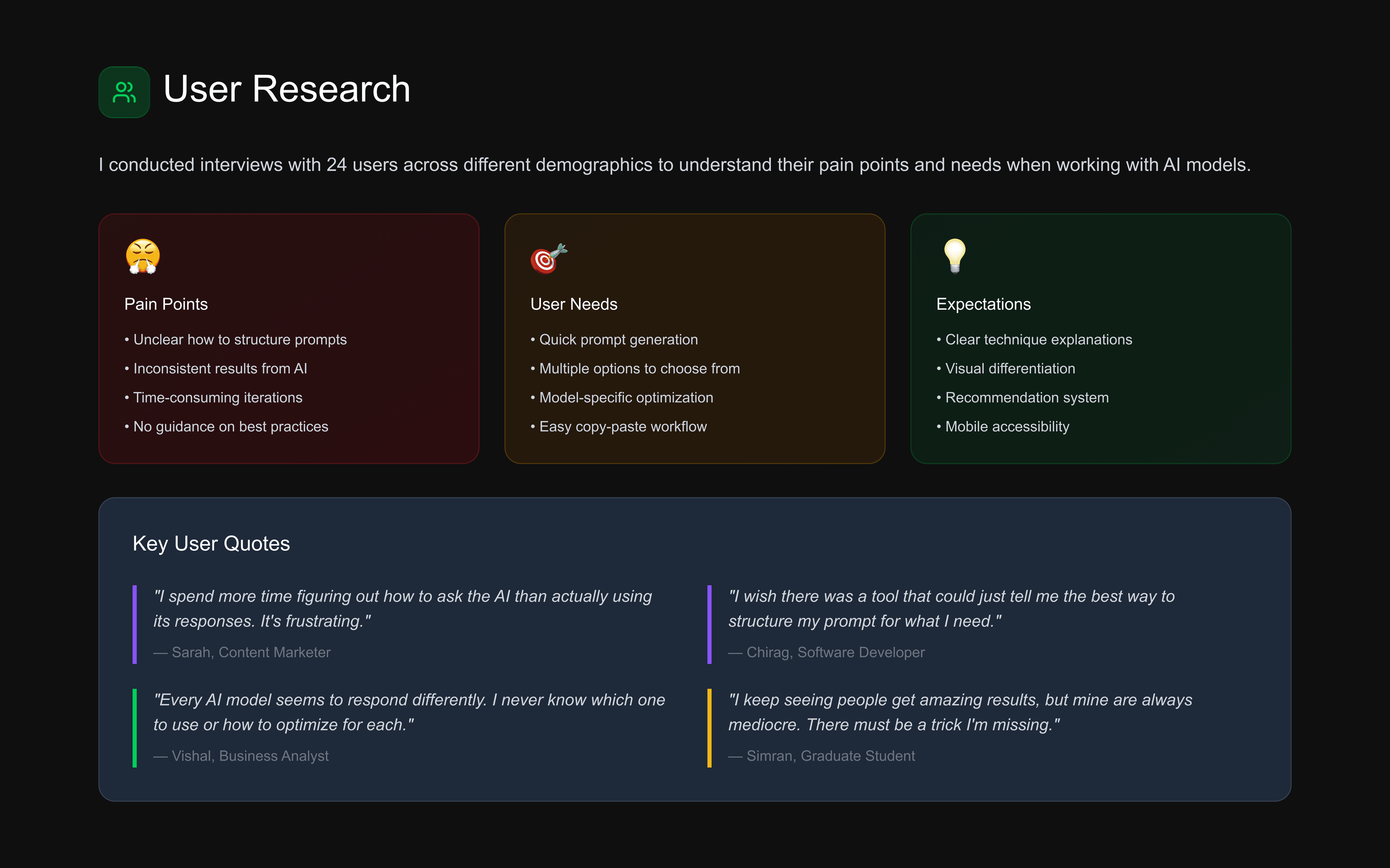Click the 'Sarah, Content Marketer' attribution
Screen dimensions: 1390x868
[251, 652]
